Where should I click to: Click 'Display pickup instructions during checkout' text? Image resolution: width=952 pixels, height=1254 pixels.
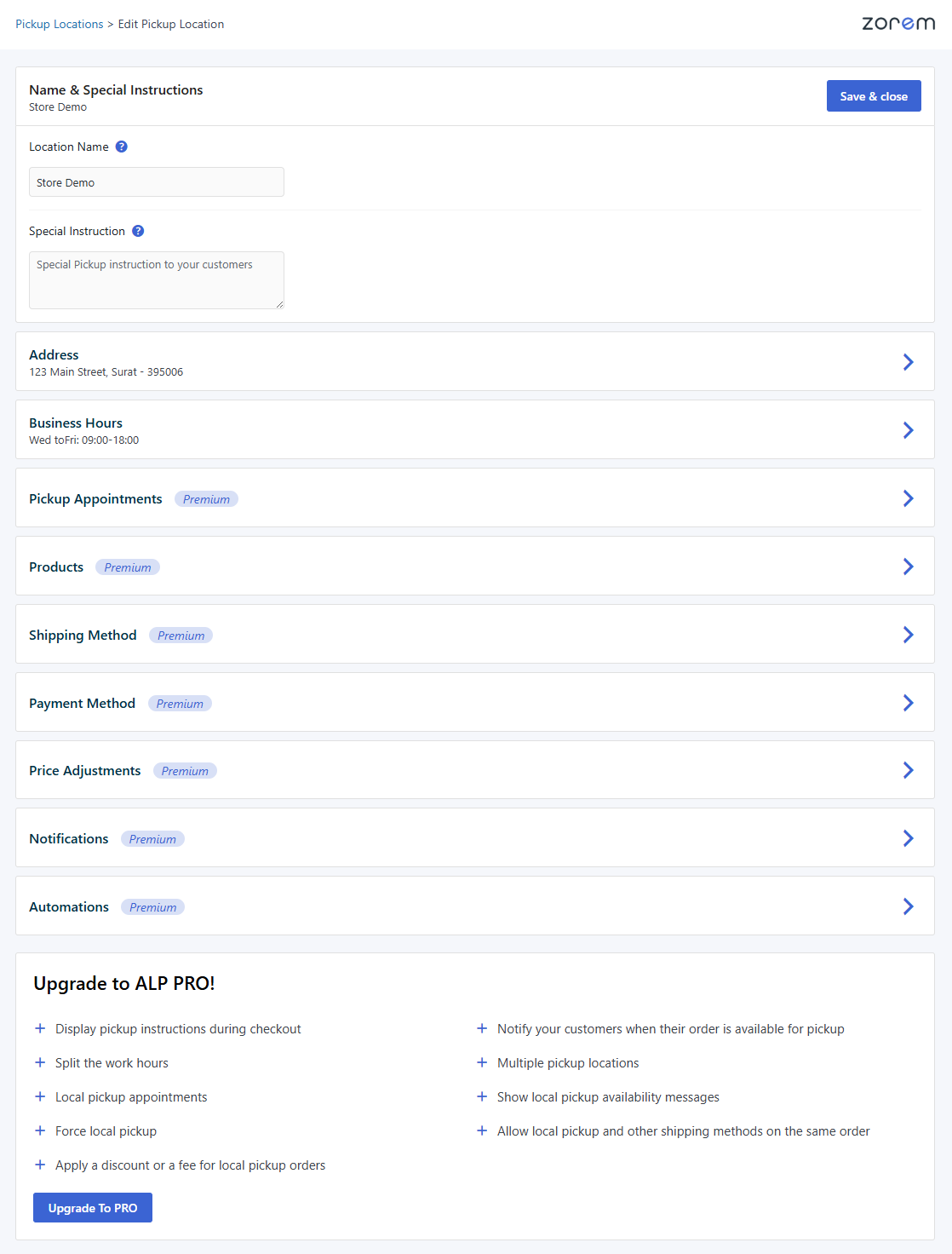click(178, 1028)
